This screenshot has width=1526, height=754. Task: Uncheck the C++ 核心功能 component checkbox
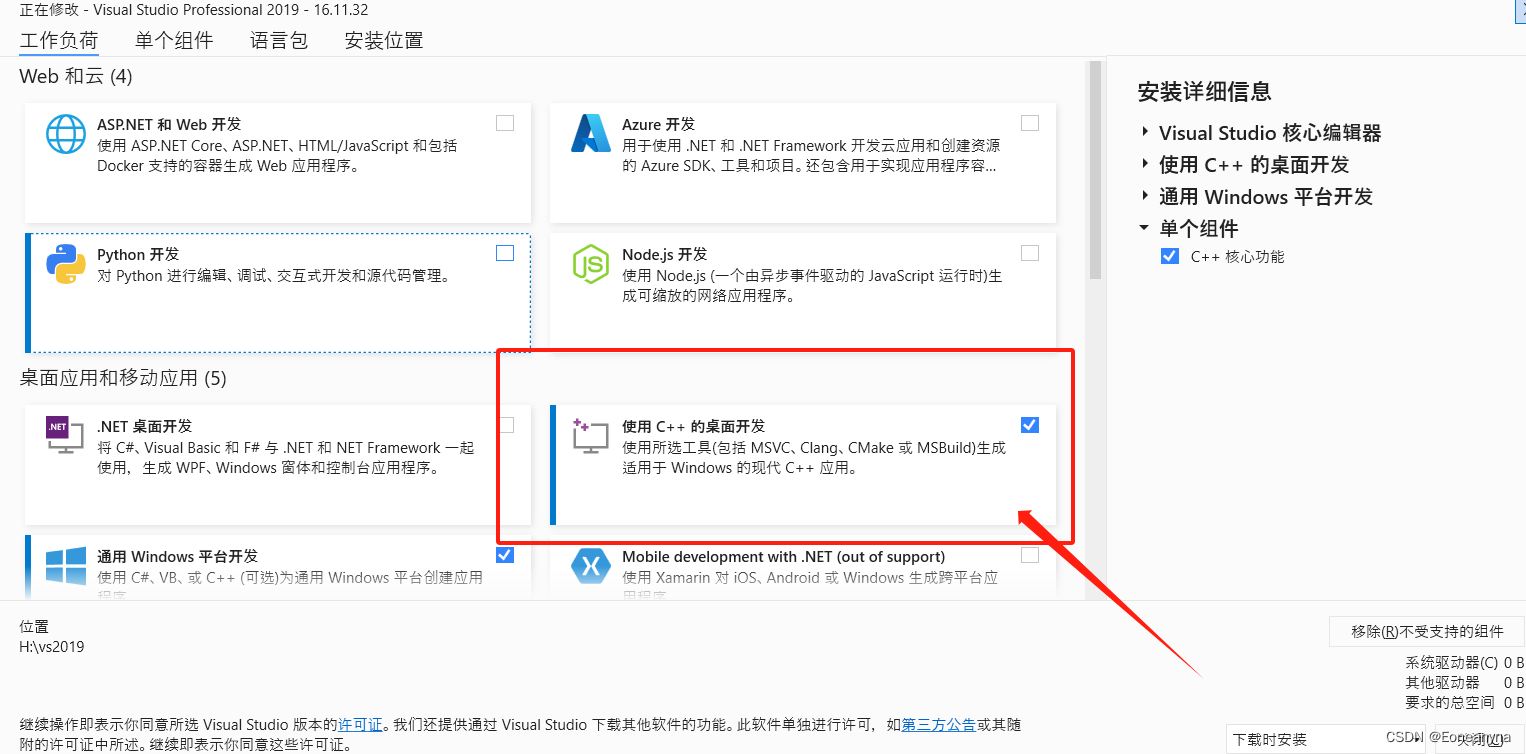click(1170, 256)
